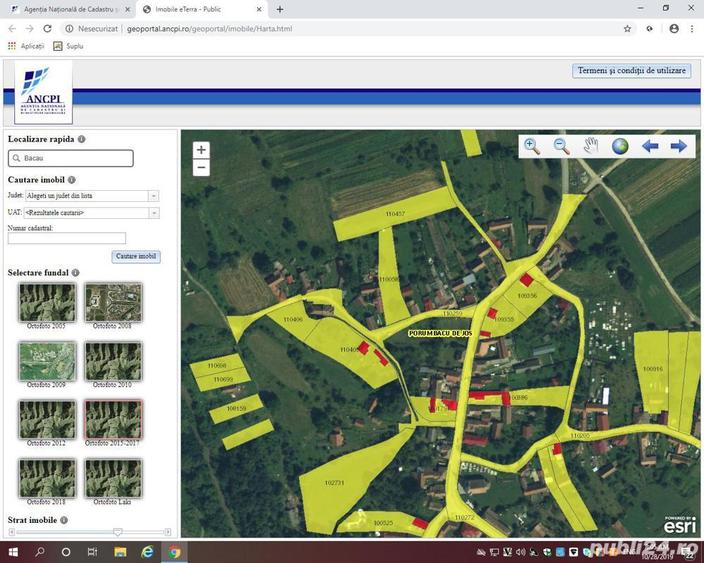Click info icon next to Strat imobile

[x=64, y=520]
